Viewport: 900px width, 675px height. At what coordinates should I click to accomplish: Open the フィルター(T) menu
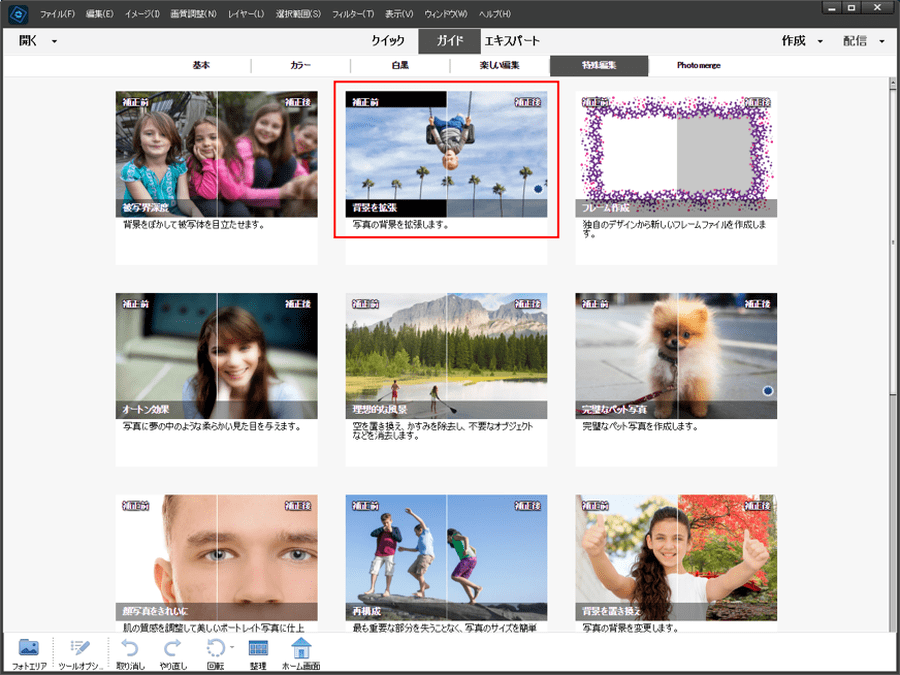point(352,14)
